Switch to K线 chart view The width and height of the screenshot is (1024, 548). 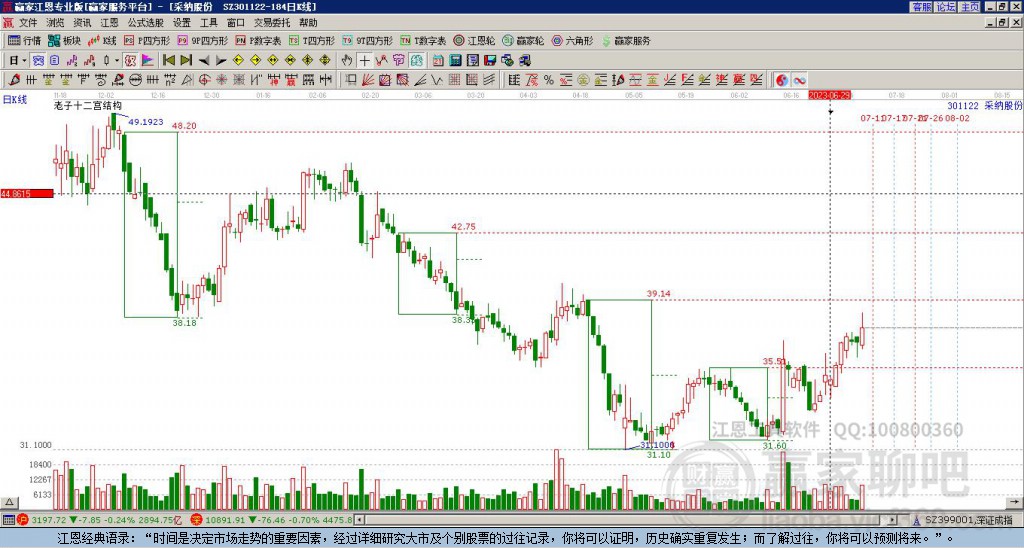[102, 40]
